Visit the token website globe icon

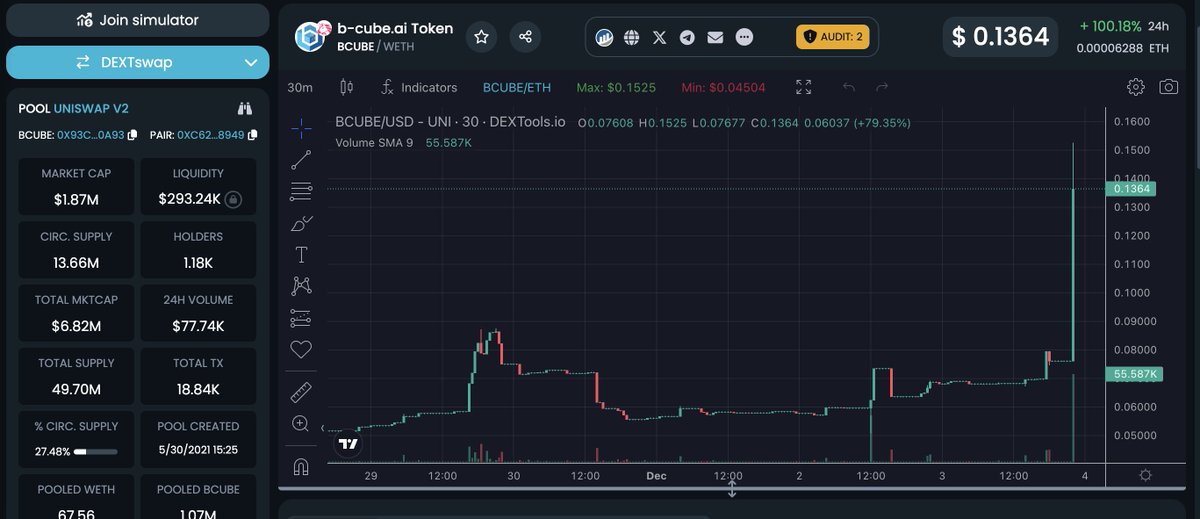pos(631,37)
